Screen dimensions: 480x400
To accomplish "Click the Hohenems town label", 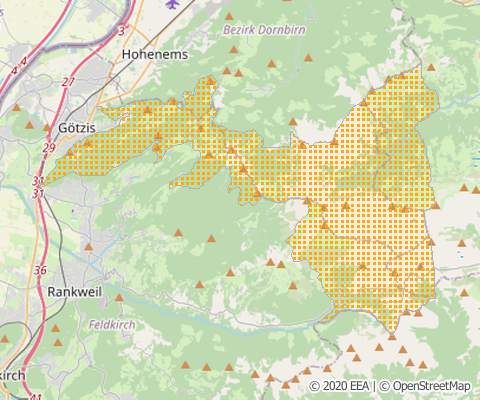I will (155, 54).
